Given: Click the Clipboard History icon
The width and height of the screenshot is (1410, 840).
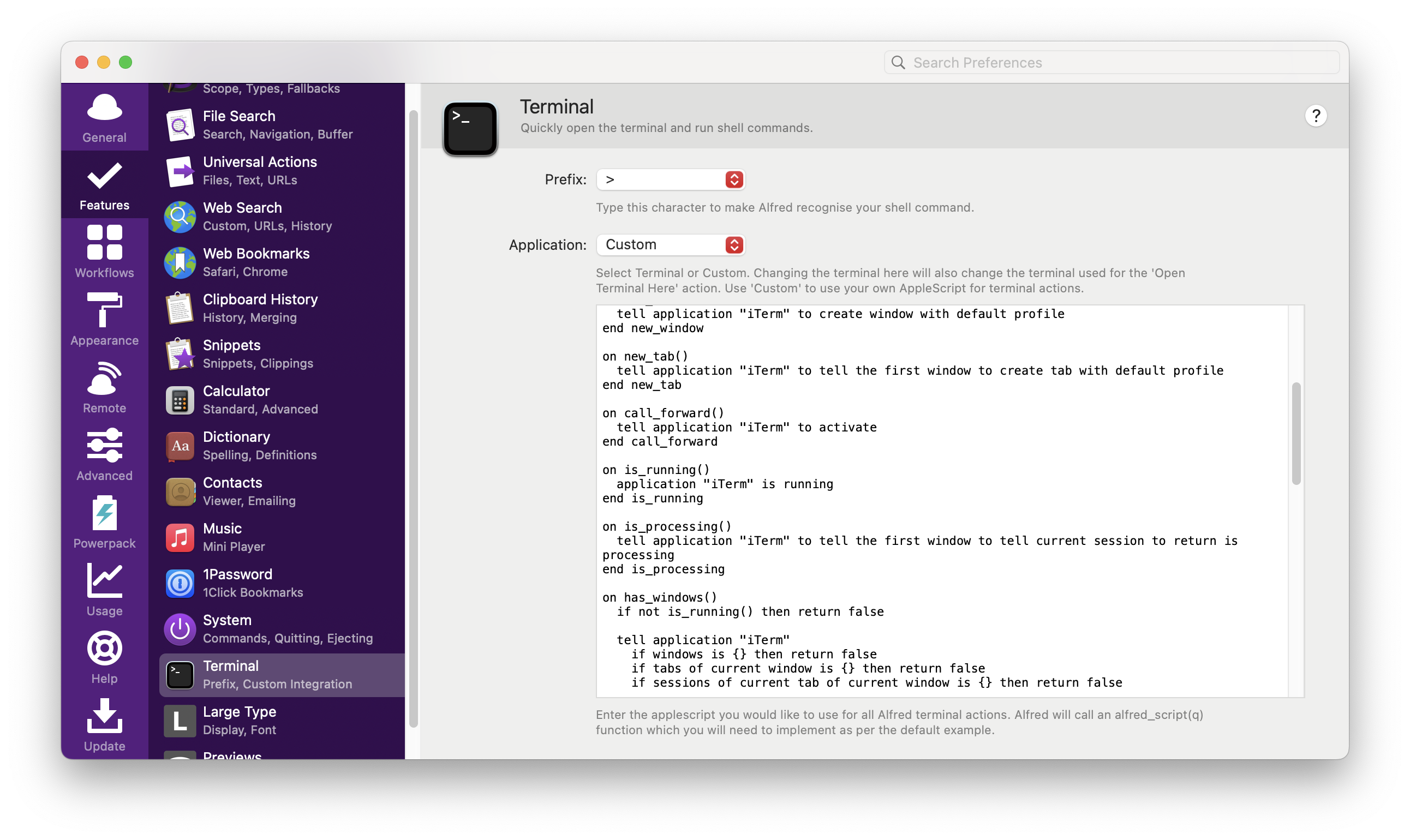Looking at the screenshot, I should (180, 309).
